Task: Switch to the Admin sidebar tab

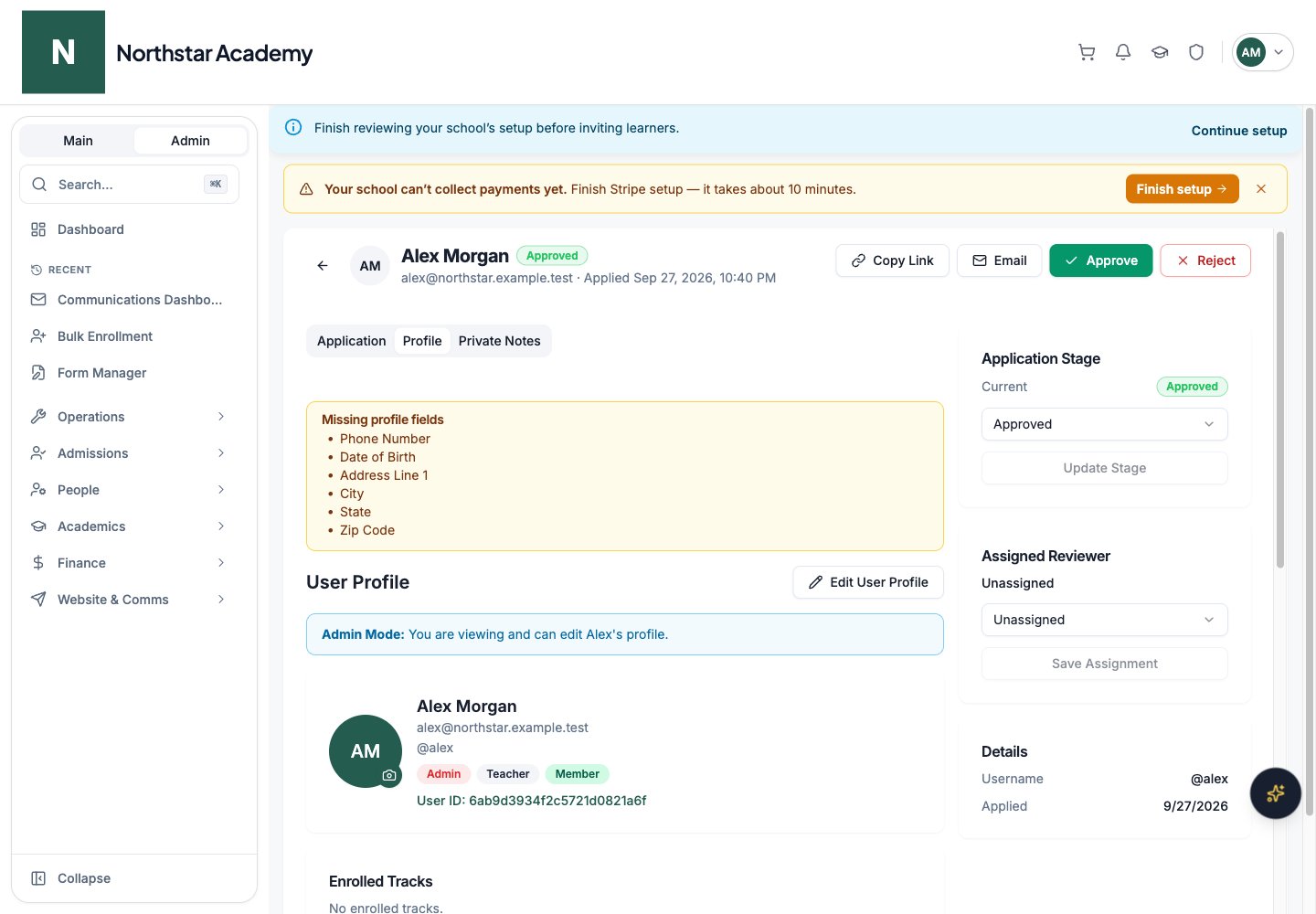Action: [190, 141]
